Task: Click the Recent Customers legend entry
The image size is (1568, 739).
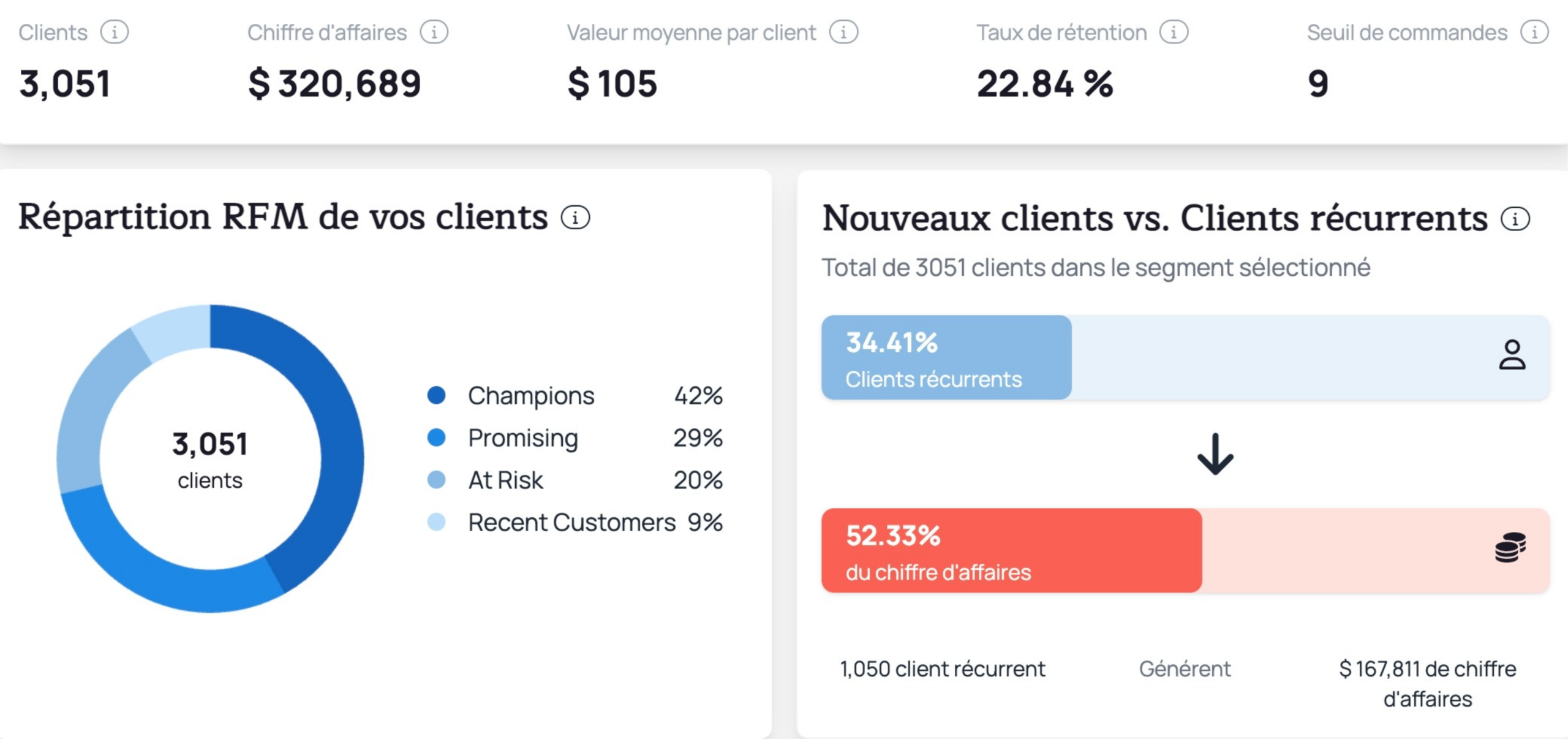Action: click(571, 523)
